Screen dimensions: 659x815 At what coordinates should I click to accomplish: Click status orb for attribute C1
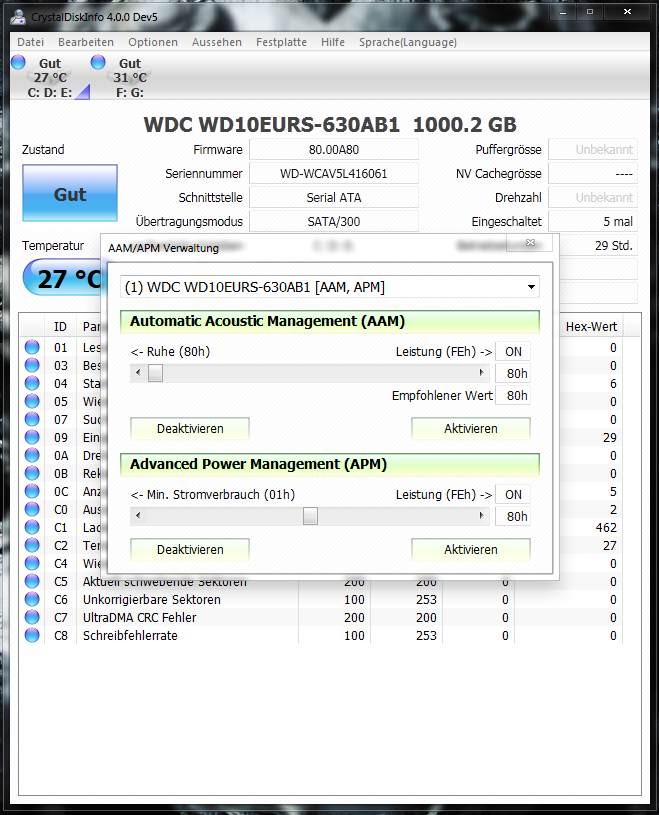(x=32, y=527)
